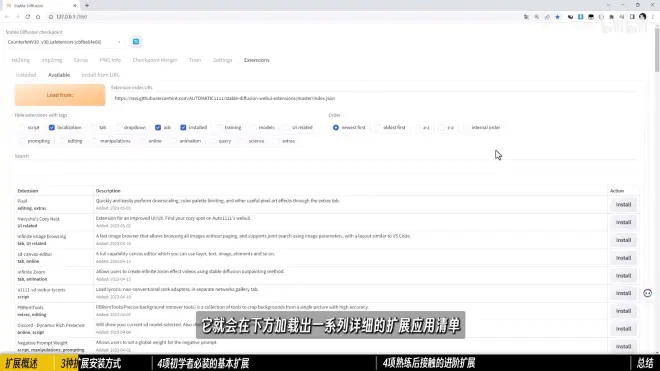Uncheck the installed tag checkbox
The image size is (660, 371).
click(183, 127)
